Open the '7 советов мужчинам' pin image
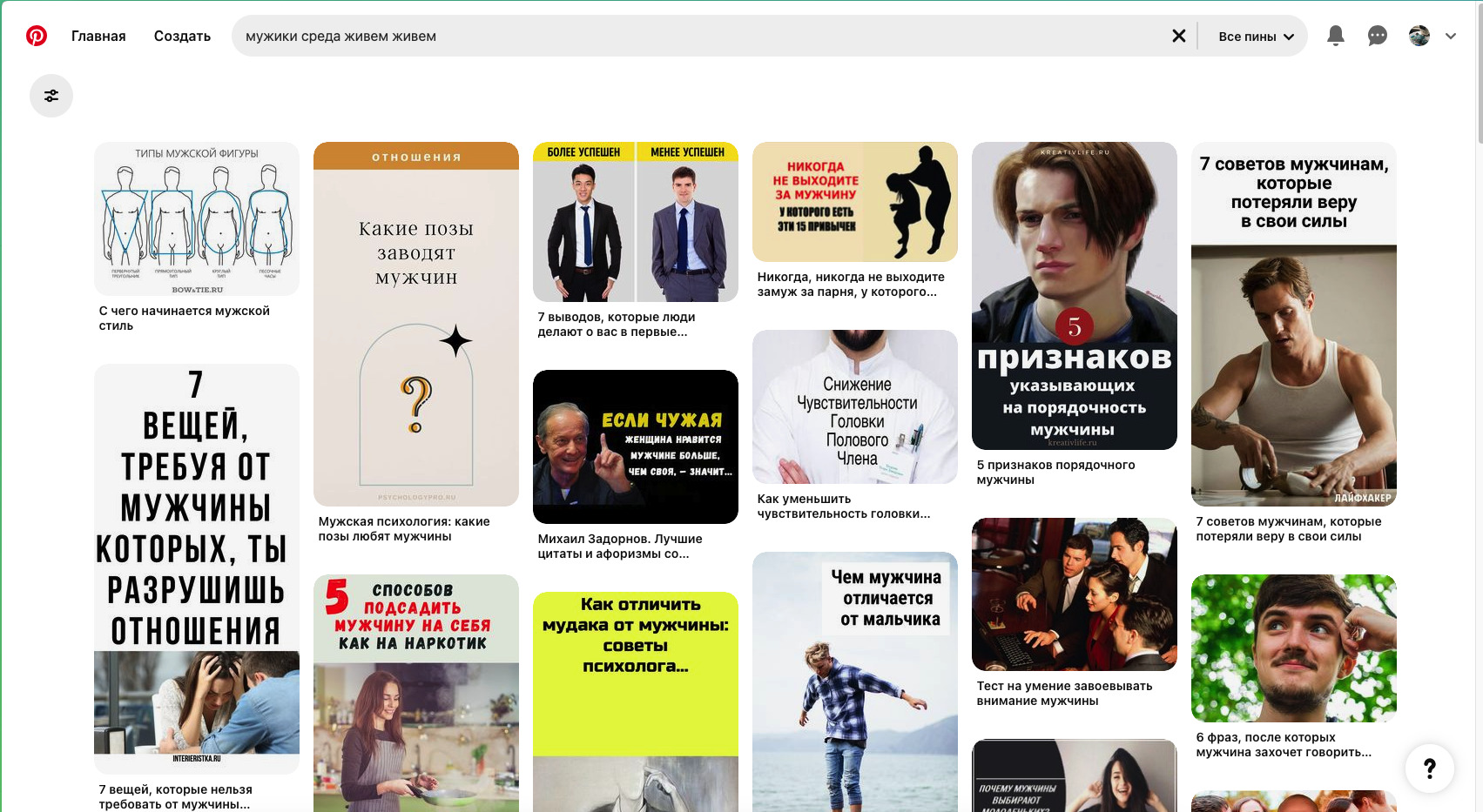The height and width of the screenshot is (812, 1483). click(x=1294, y=324)
